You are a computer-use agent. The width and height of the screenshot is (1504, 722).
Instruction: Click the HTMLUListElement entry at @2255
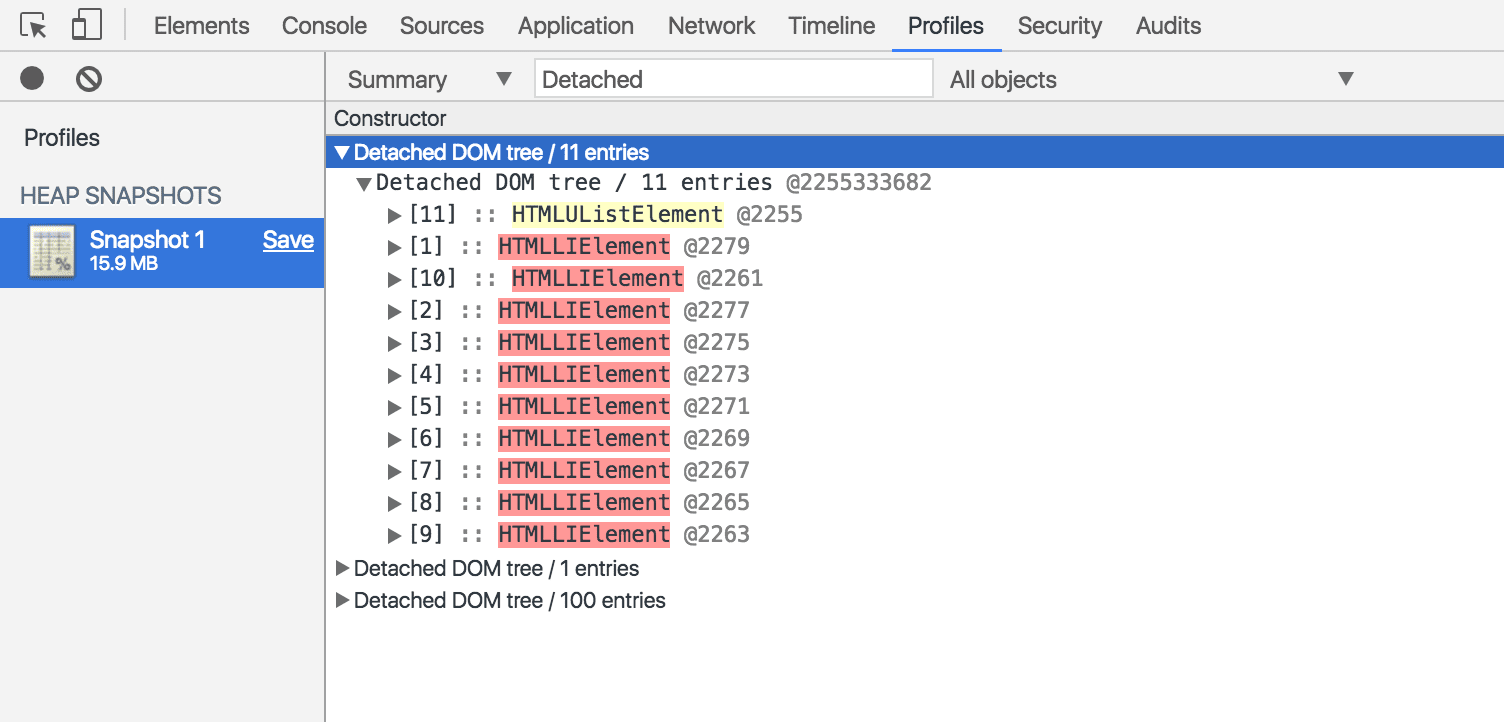pos(617,213)
